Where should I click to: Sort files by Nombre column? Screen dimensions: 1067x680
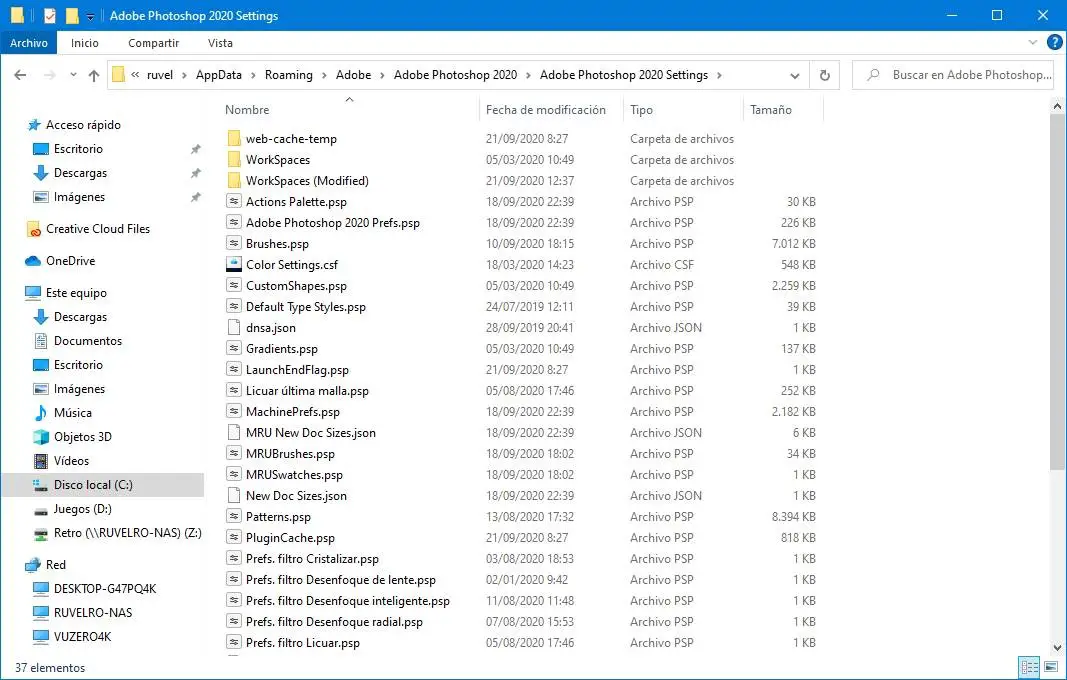pyautogui.click(x=247, y=110)
